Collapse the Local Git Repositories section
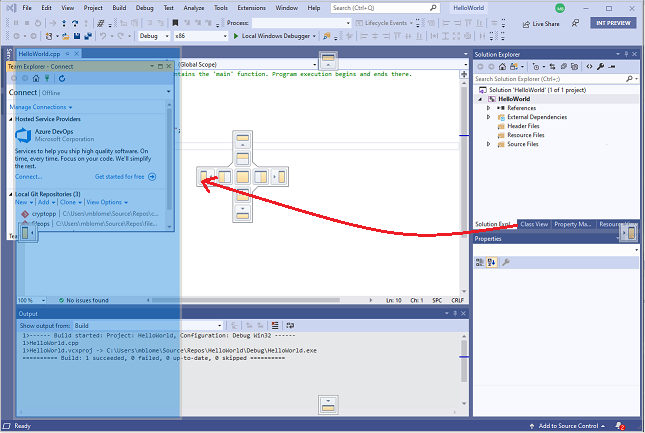This screenshot has height=433, width=645. (x=11, y=194)
